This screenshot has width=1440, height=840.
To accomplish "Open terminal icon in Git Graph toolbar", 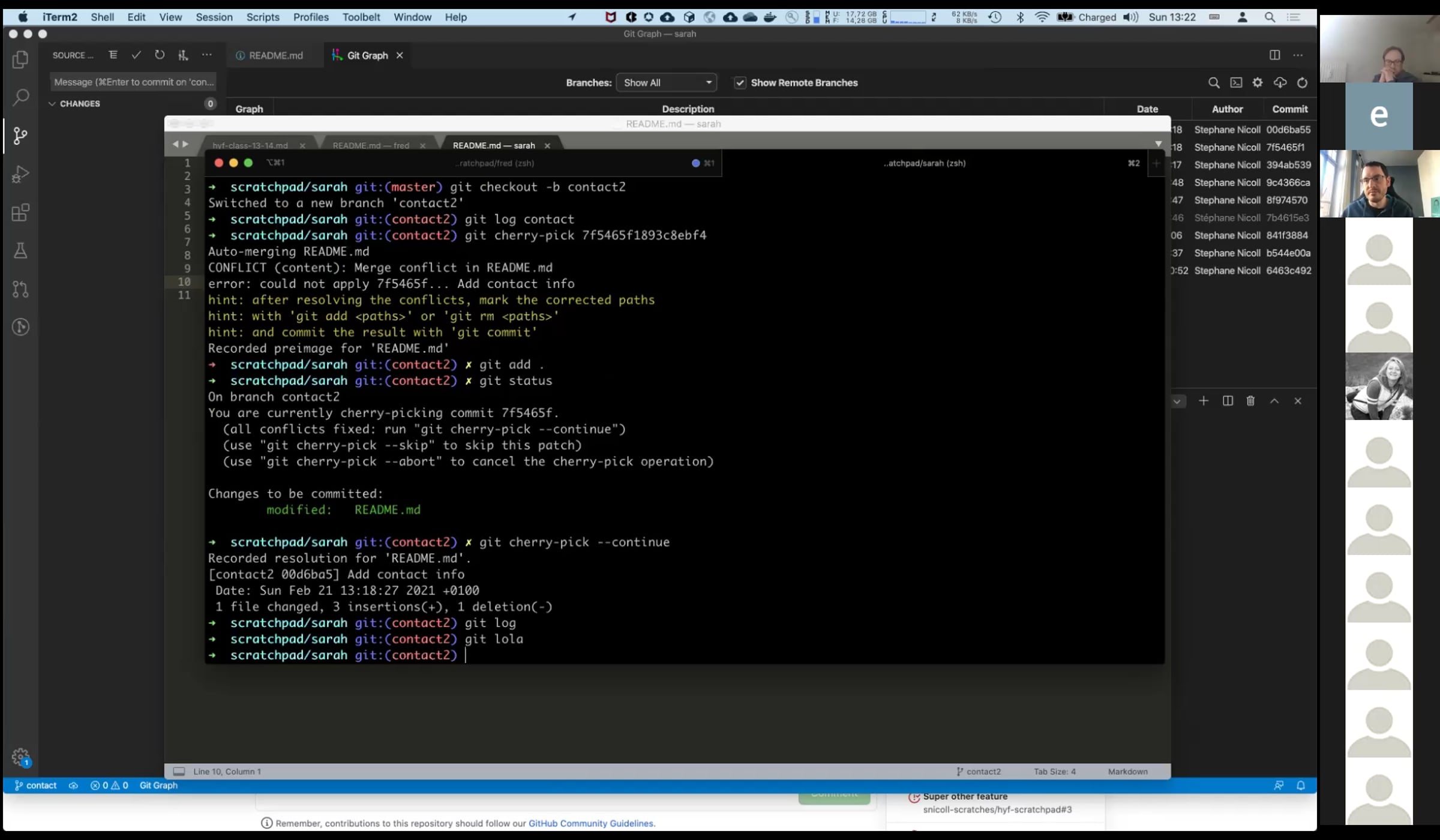I will pos(1236,83).
